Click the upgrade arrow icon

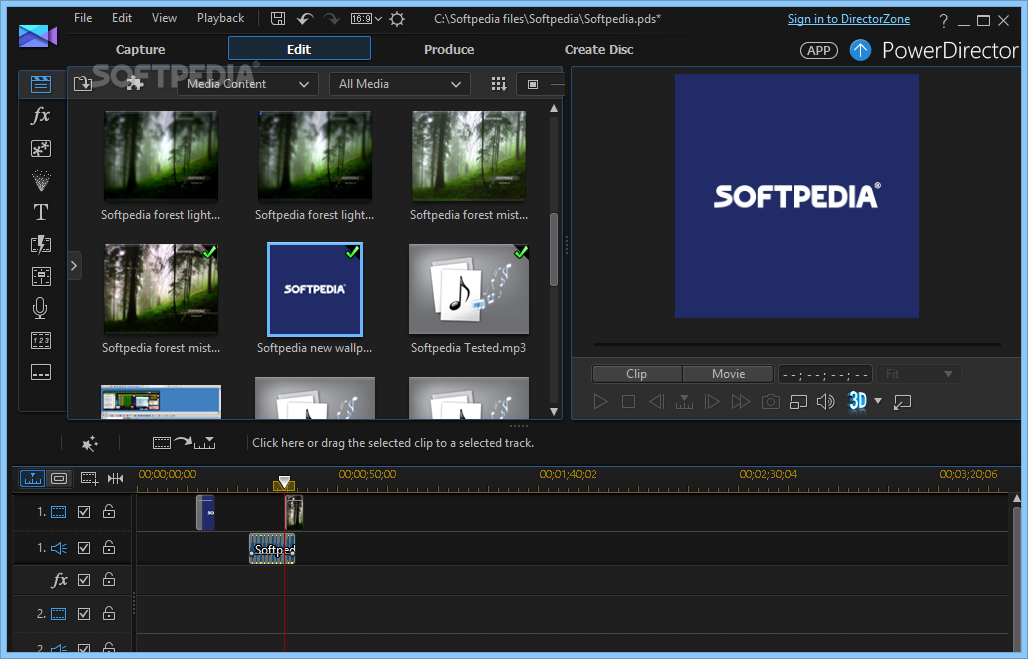(x=860, y=50)
